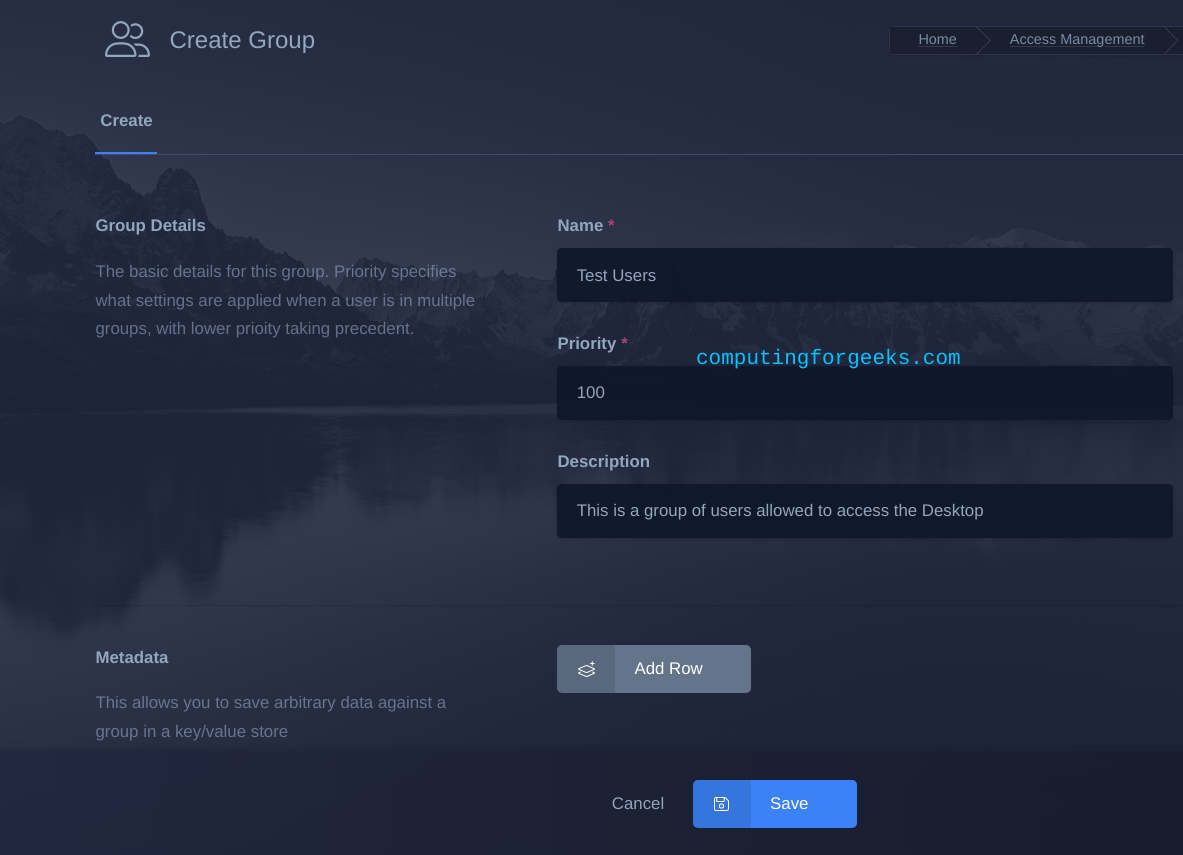
Task: Click the Metadata section heading
Action: pyautogui.click(x=132, y=657)
